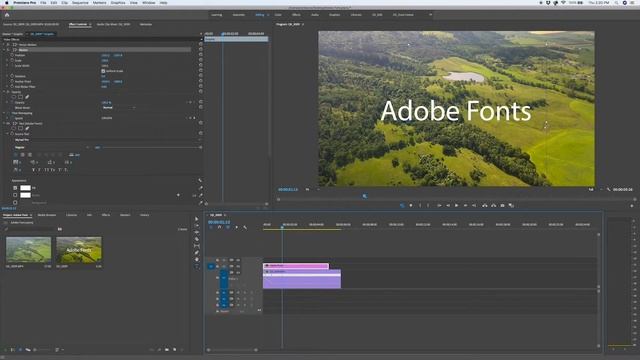Add a marker in the timeline header
Viewport: 640px width, 360px height.
236,227
